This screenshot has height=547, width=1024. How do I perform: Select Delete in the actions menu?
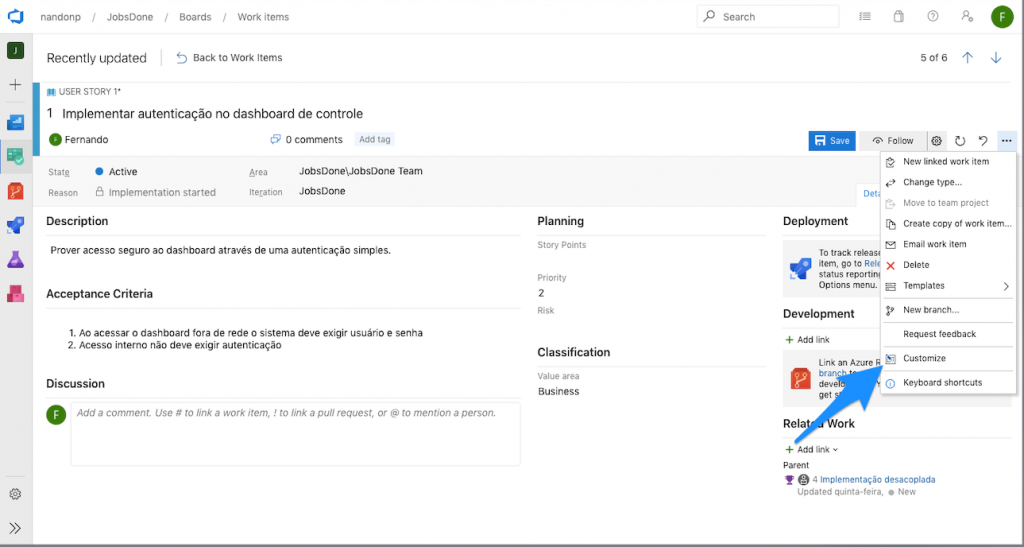coord(948,265)
